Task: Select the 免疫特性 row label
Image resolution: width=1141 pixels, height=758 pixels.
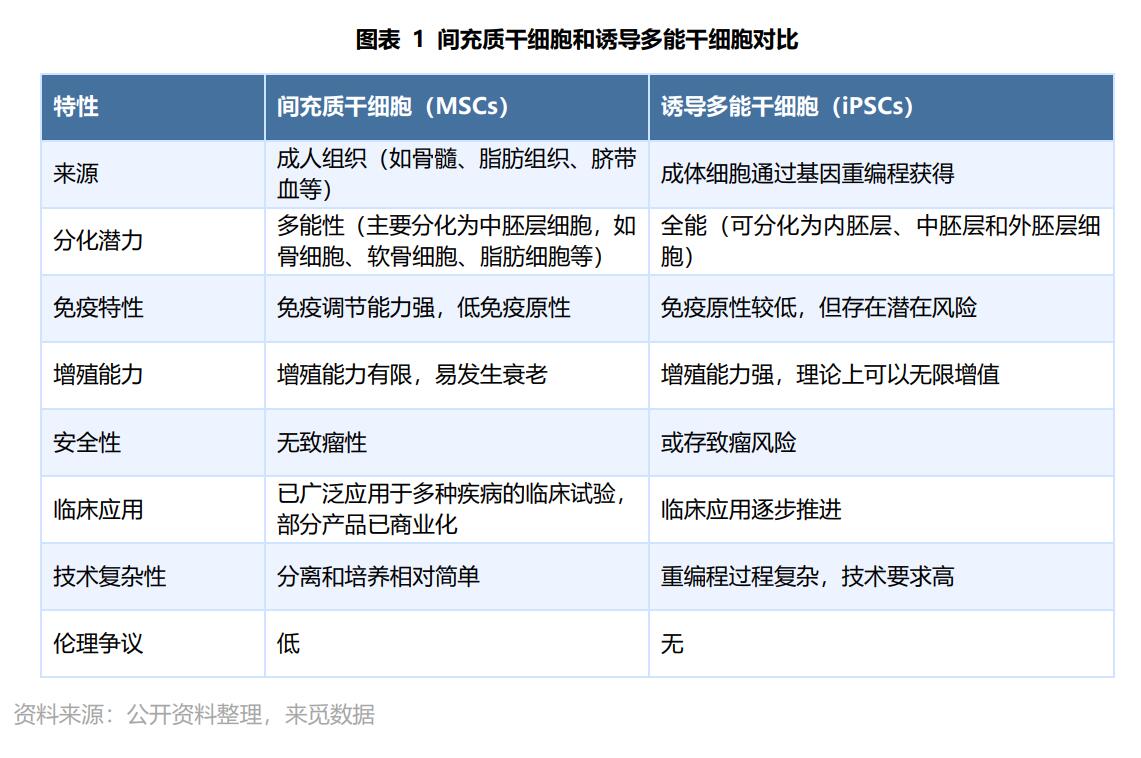Action: click(x=98, y=308)
